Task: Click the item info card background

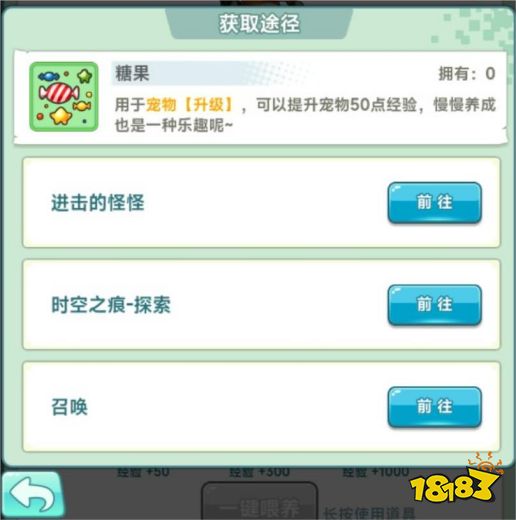Action: pyautogui.click(x=260, y=98)
